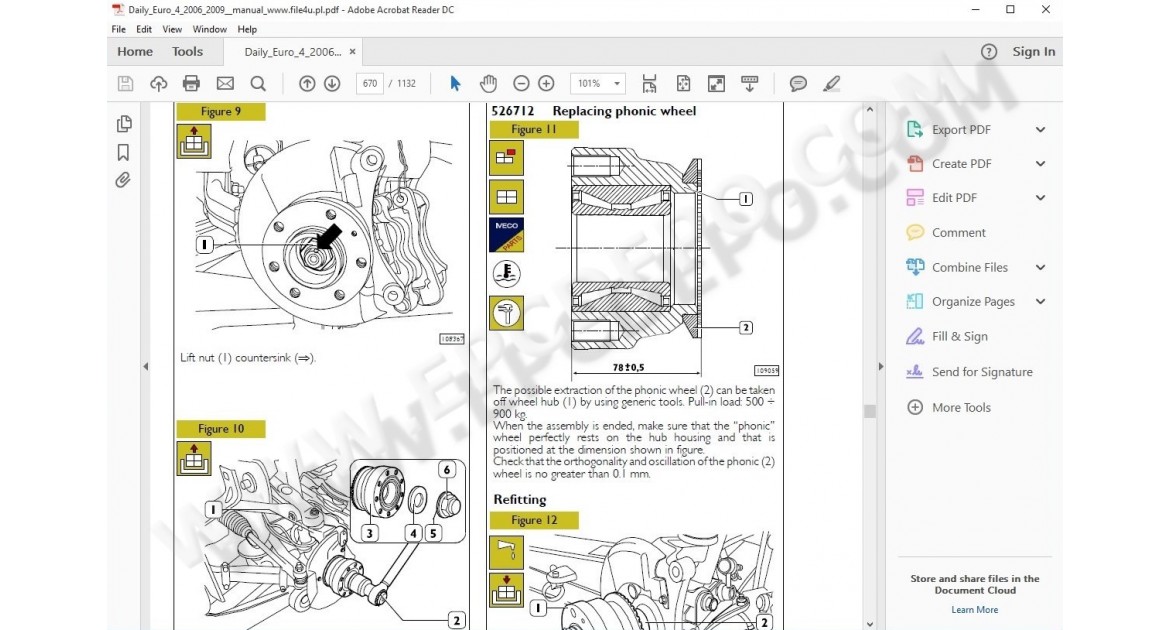Go to previous page arrow
The height and width of the screenshot is (630, 1170).
click(307, 84)
